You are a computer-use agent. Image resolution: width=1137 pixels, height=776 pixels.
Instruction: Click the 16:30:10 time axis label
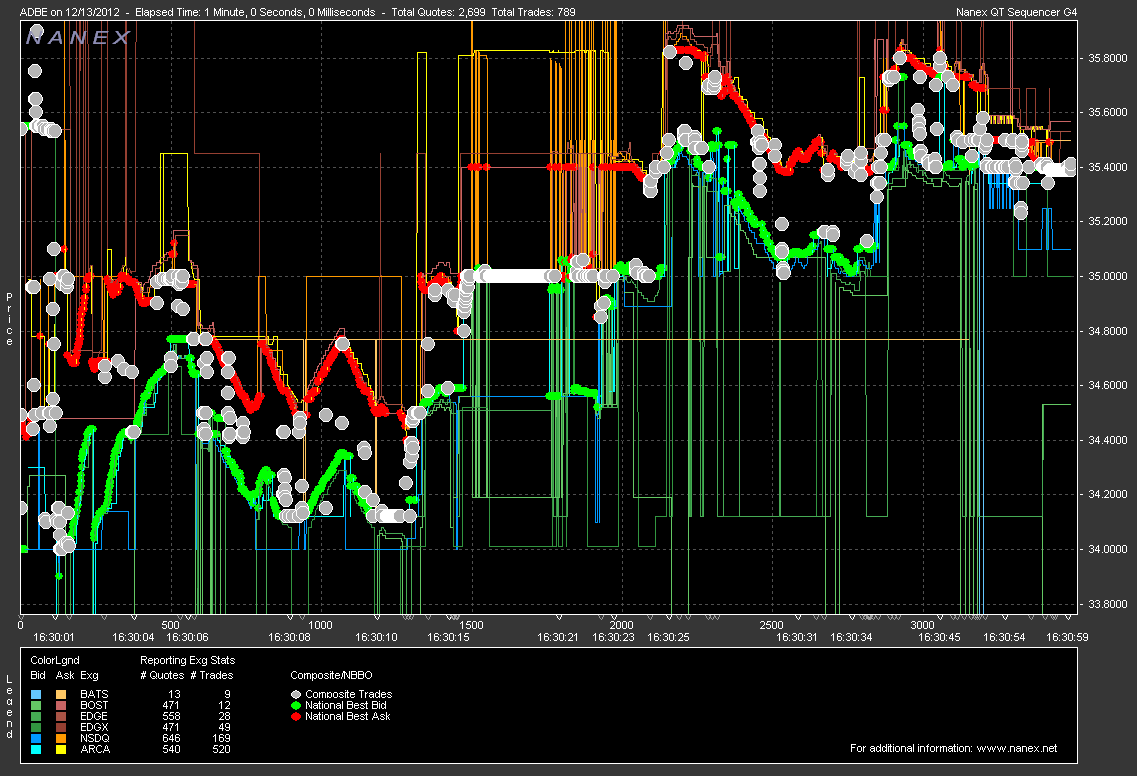point(376,637)
